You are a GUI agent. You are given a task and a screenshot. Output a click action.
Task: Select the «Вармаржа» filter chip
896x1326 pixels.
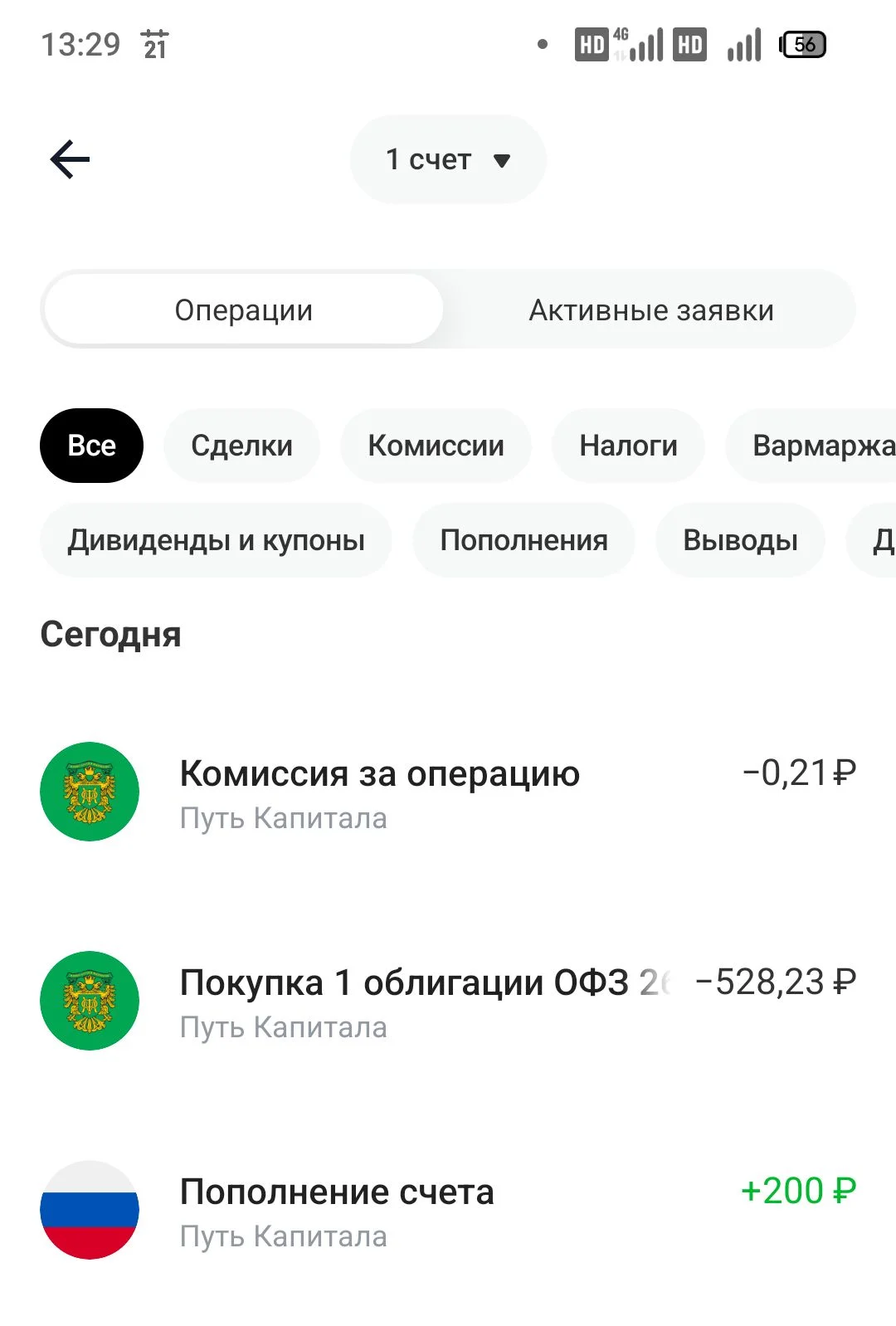click(811, 446)
